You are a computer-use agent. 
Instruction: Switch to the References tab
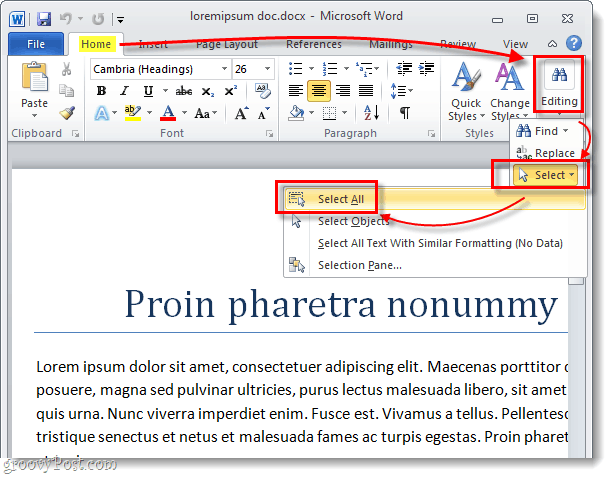(x=314, y=44)
